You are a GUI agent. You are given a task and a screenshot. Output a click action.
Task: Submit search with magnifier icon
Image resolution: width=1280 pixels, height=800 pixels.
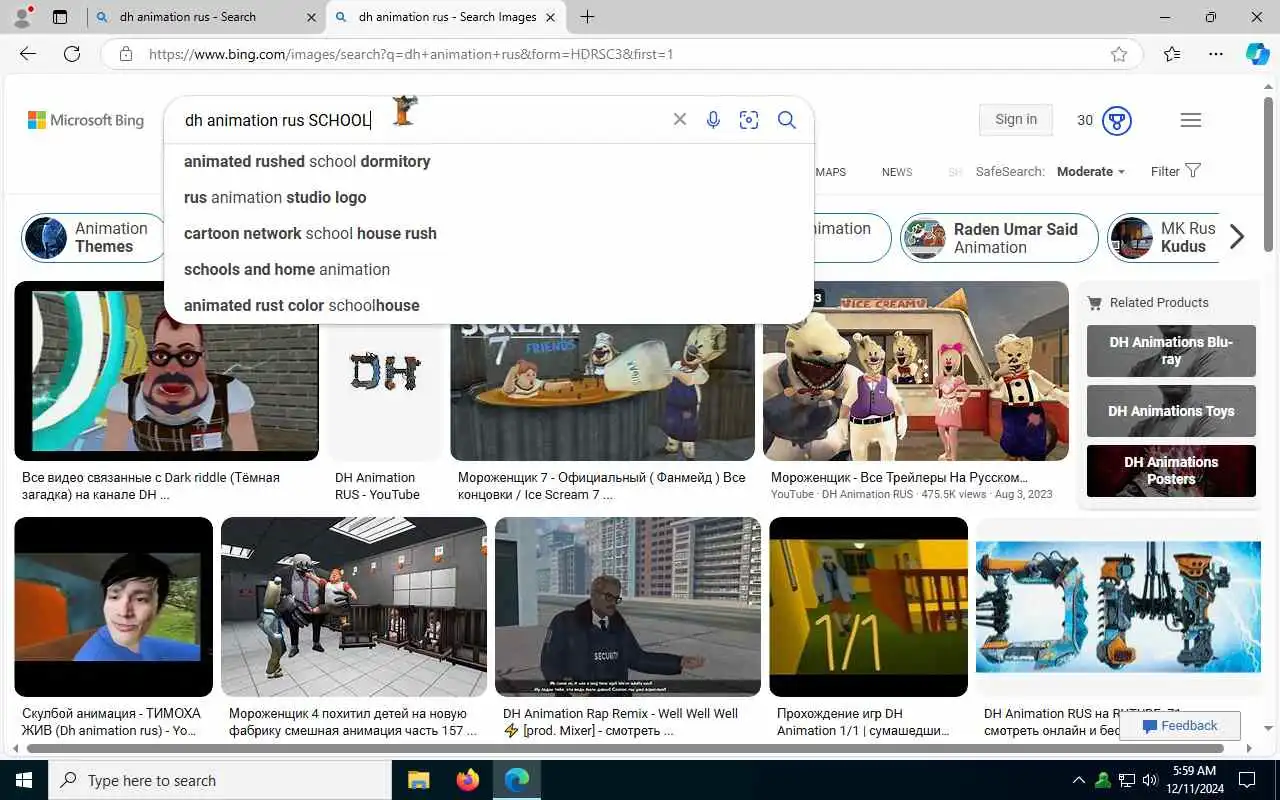(x=787, y=120)
